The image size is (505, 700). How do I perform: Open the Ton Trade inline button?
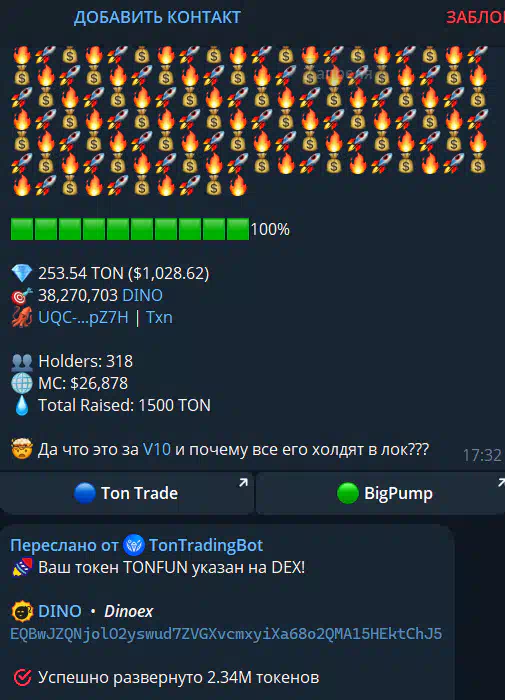[x=126, y=493]
